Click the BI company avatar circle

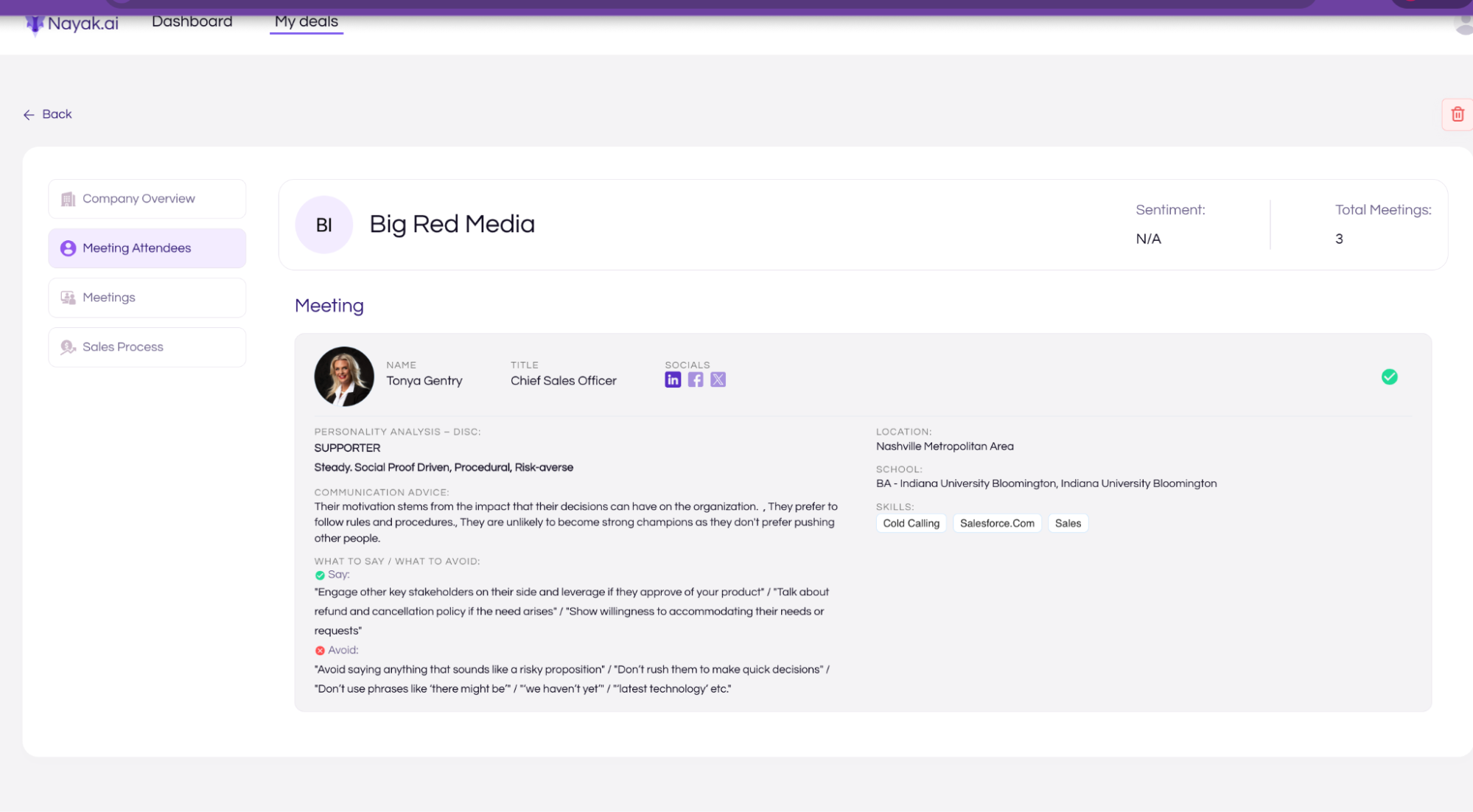coord(323,225)
